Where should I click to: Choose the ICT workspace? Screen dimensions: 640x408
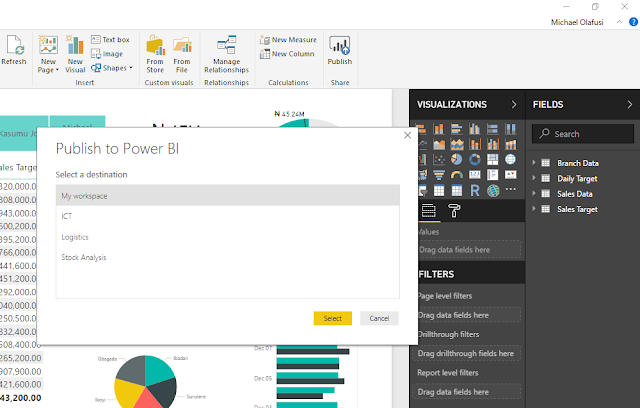point(228,216)
